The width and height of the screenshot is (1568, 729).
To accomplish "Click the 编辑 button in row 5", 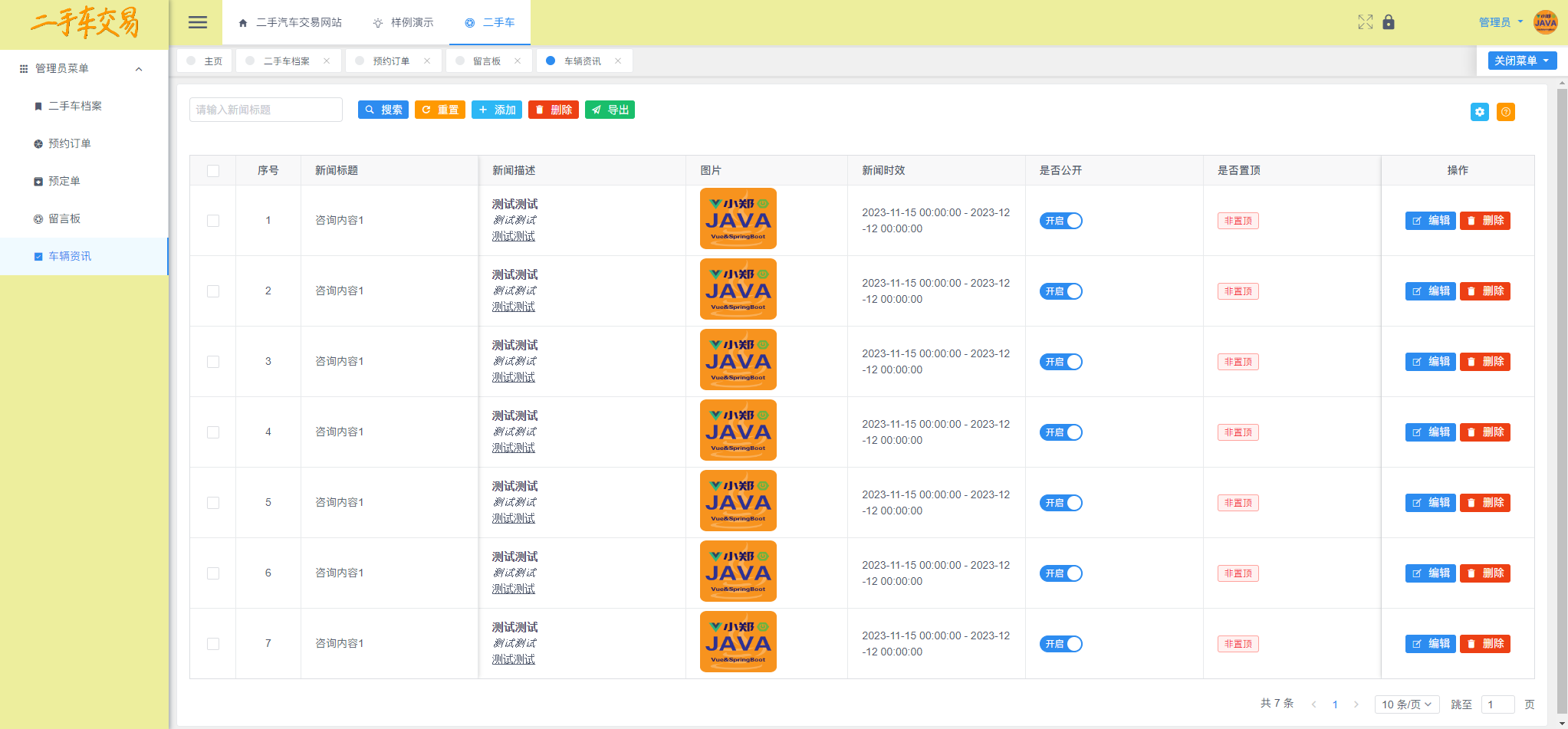I will click(1430, 503).
